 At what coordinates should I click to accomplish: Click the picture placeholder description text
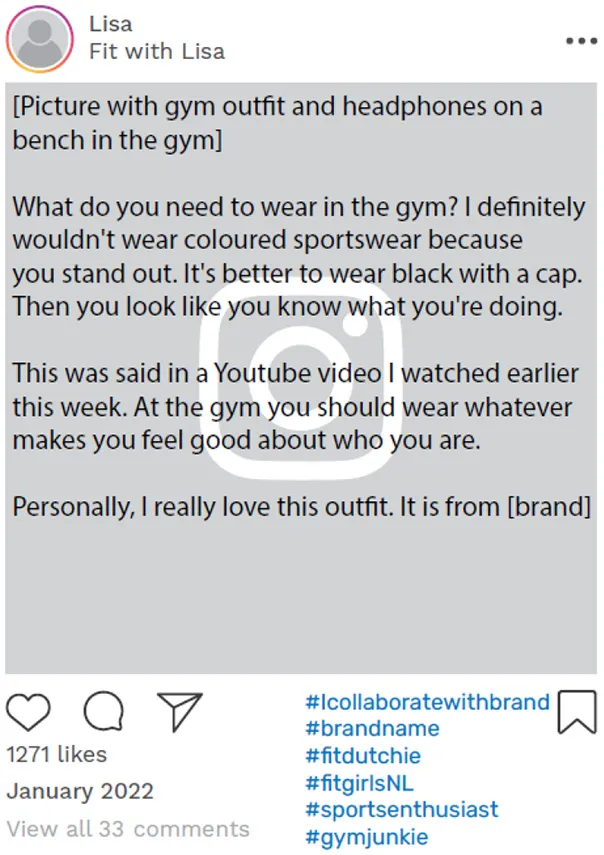(x=277, y=122)
